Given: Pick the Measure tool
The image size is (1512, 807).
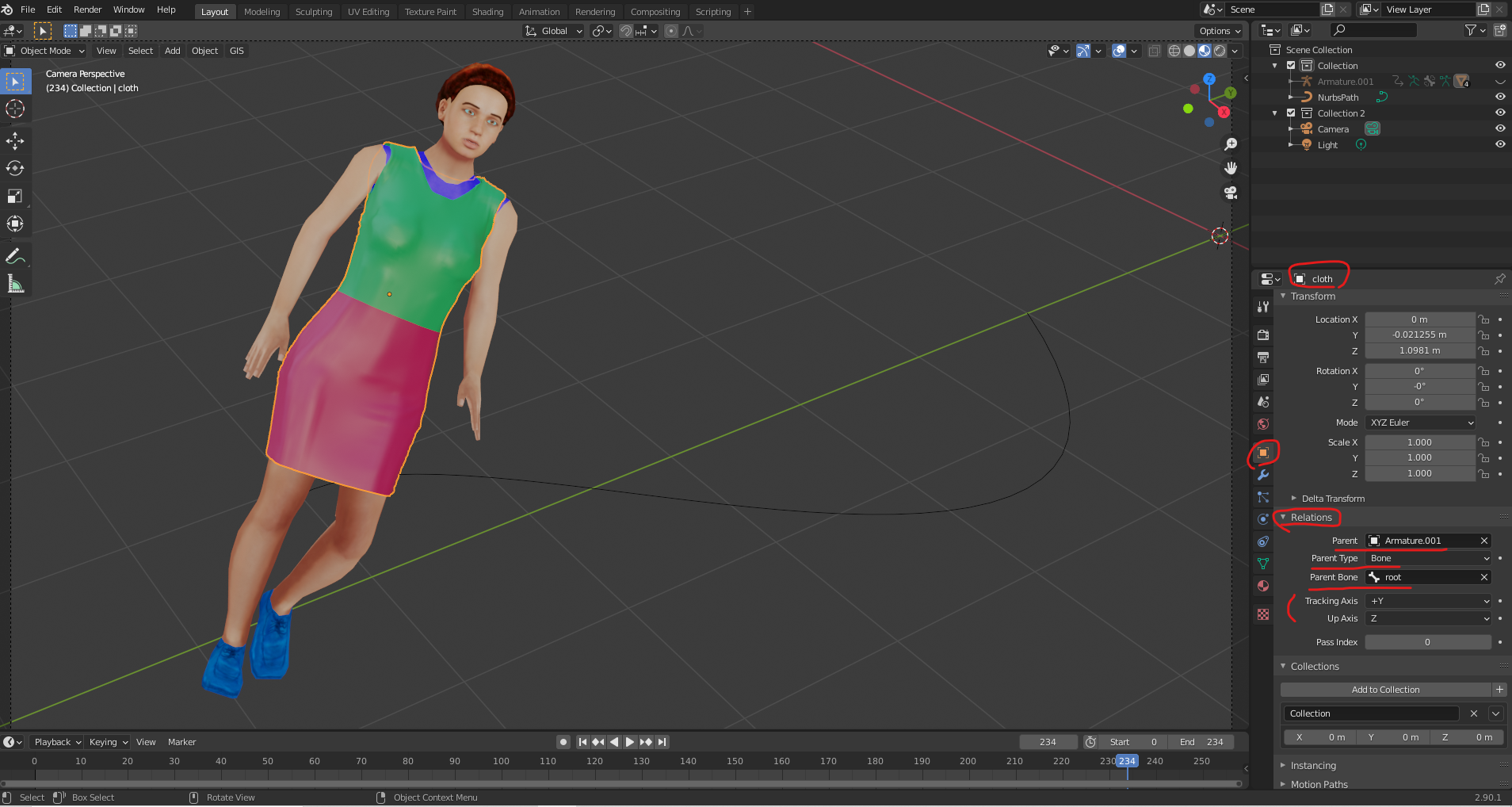Looking at the screenshot, I should pos(15,284).
